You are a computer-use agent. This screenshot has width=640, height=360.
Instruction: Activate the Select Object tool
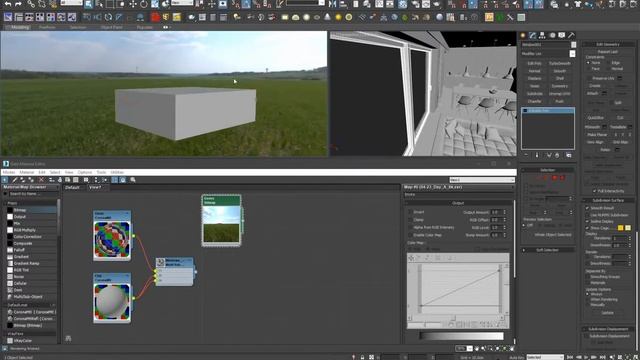click(89, 4)
